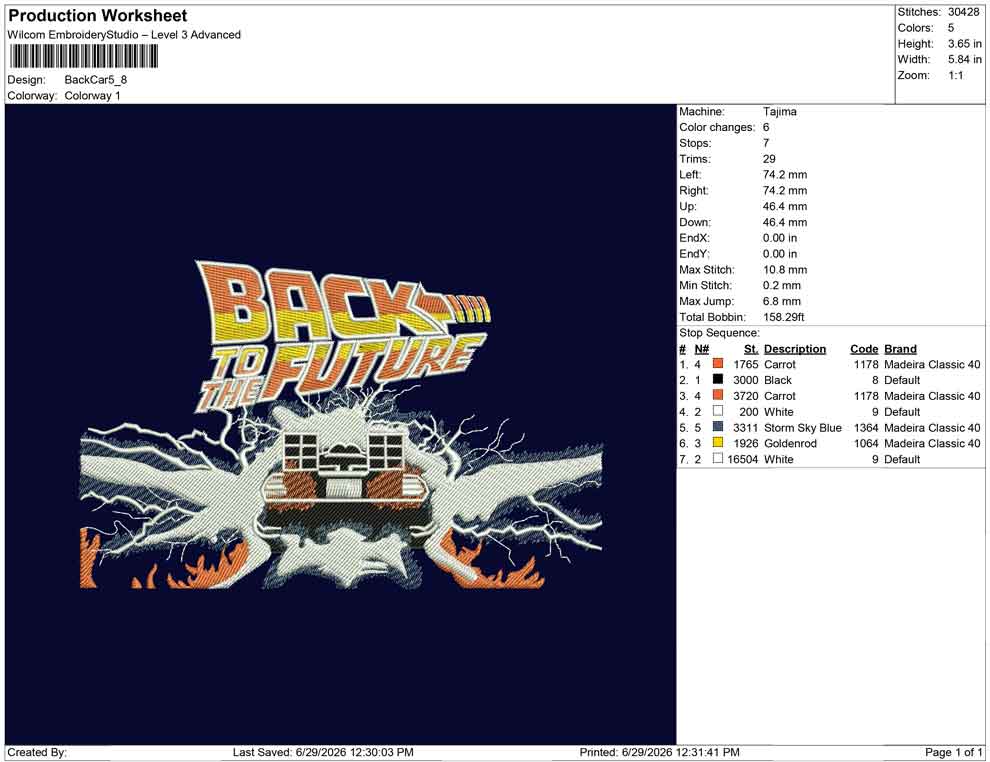Click the machine value 'Tajima'
The image size is (990, 762).
(x=780, y=112)
